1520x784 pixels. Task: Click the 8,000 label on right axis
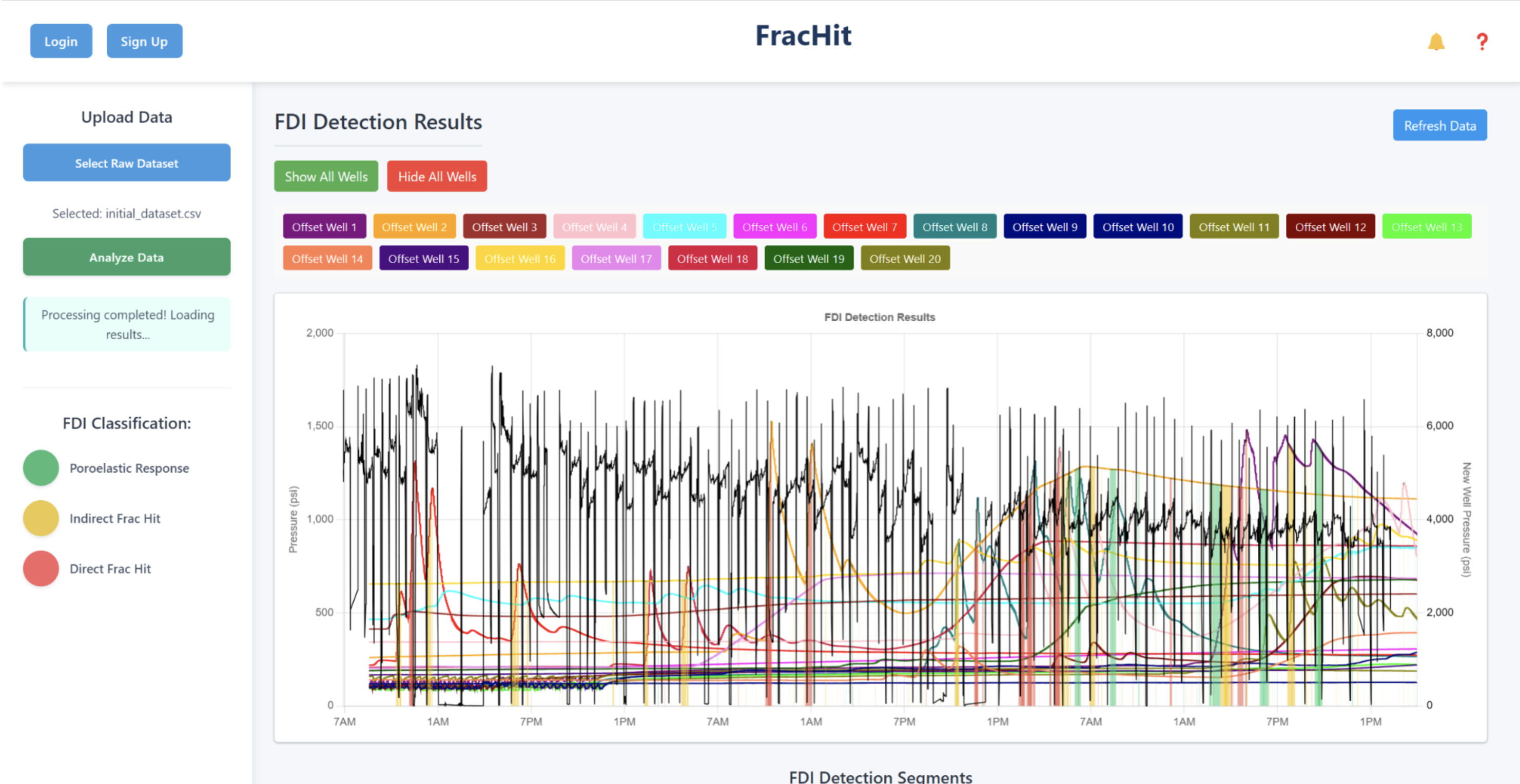point(1440,332)
